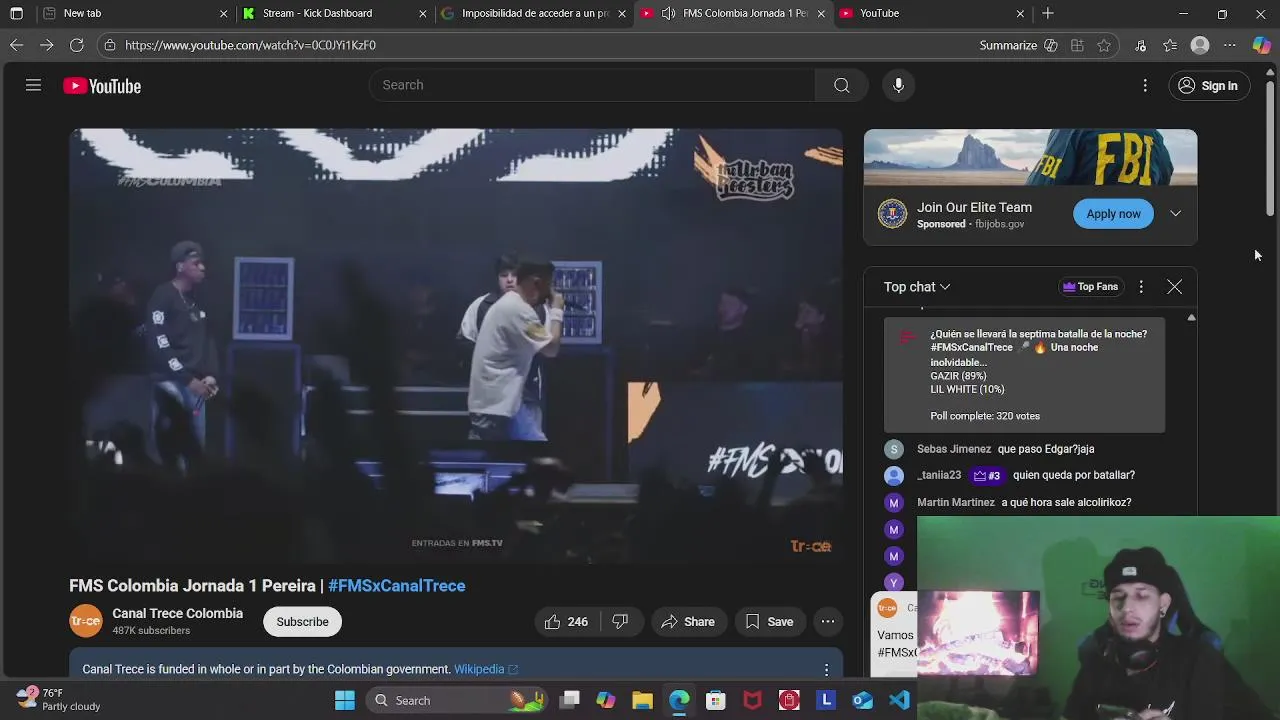Close the FMS Colombia Jornada 1 tab
The height and width of the screenshot is (720, 1280).
[x=821, y=13]
